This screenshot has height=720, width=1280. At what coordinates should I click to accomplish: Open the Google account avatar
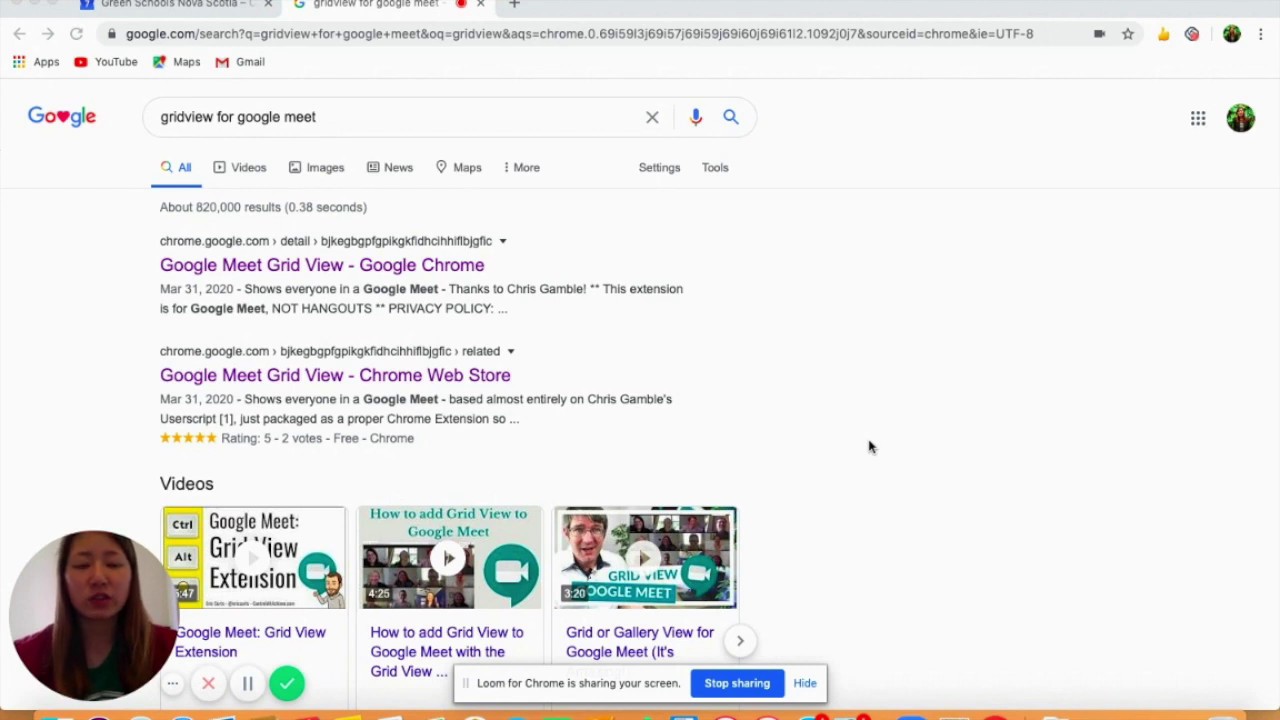click(1240, 118)
